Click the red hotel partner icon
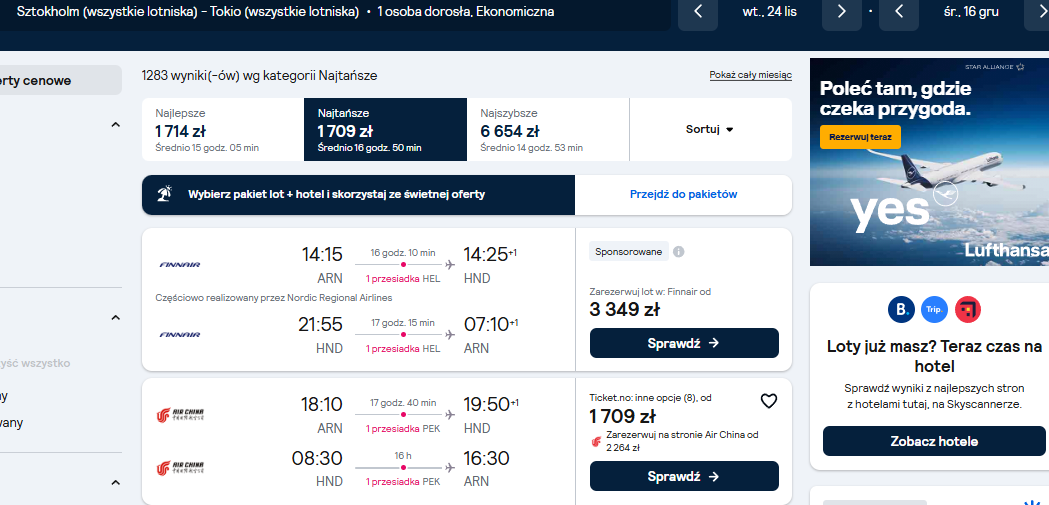Screen dimensions: 1049x505 point(967,310)
